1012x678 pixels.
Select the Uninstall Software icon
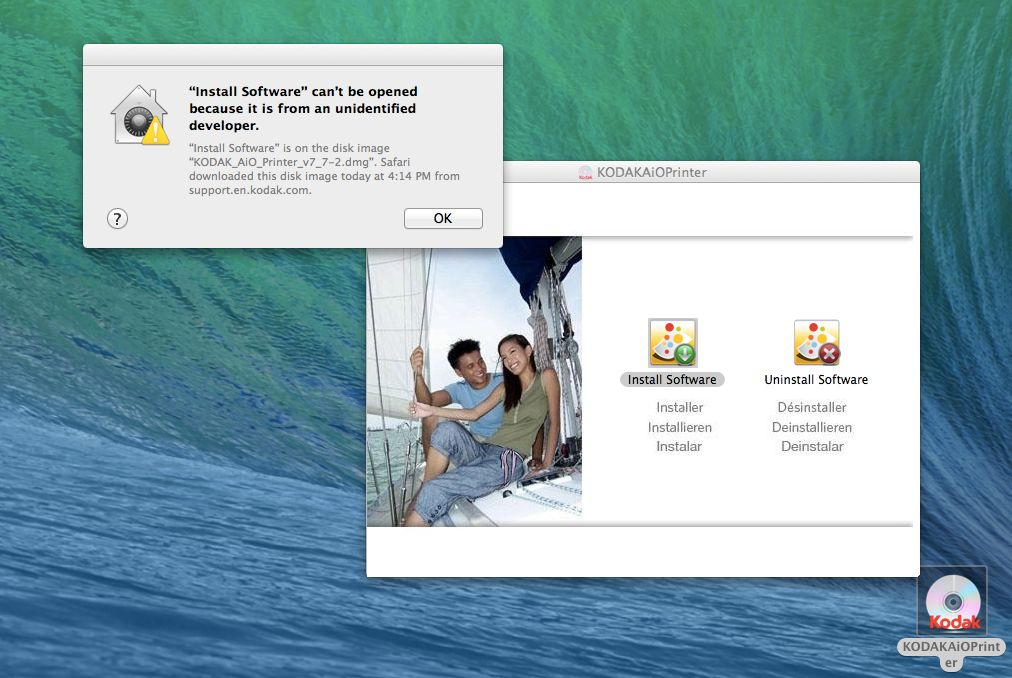(816, 343)
